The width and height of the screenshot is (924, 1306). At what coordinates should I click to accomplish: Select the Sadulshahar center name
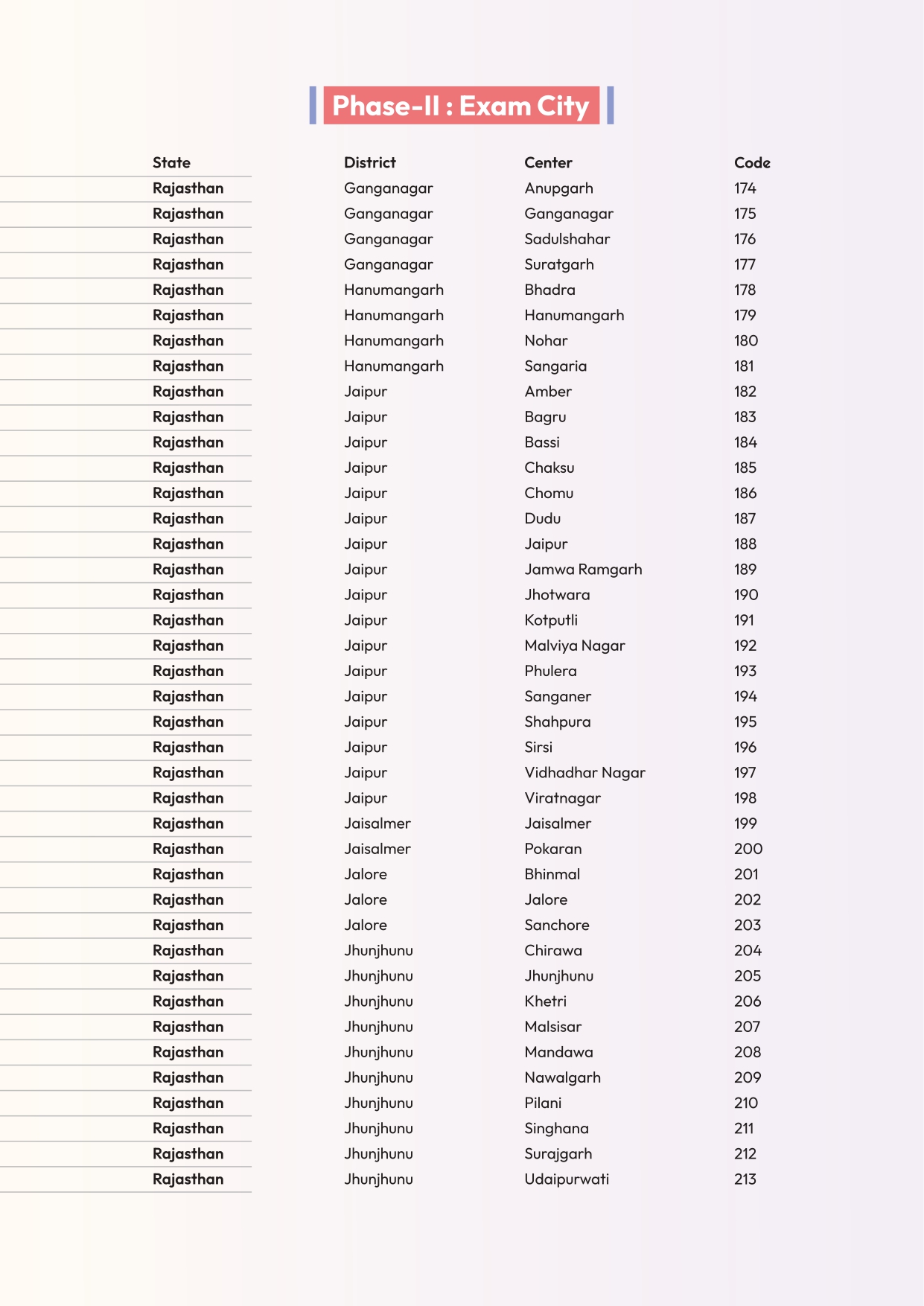click(x=567, y=239)
